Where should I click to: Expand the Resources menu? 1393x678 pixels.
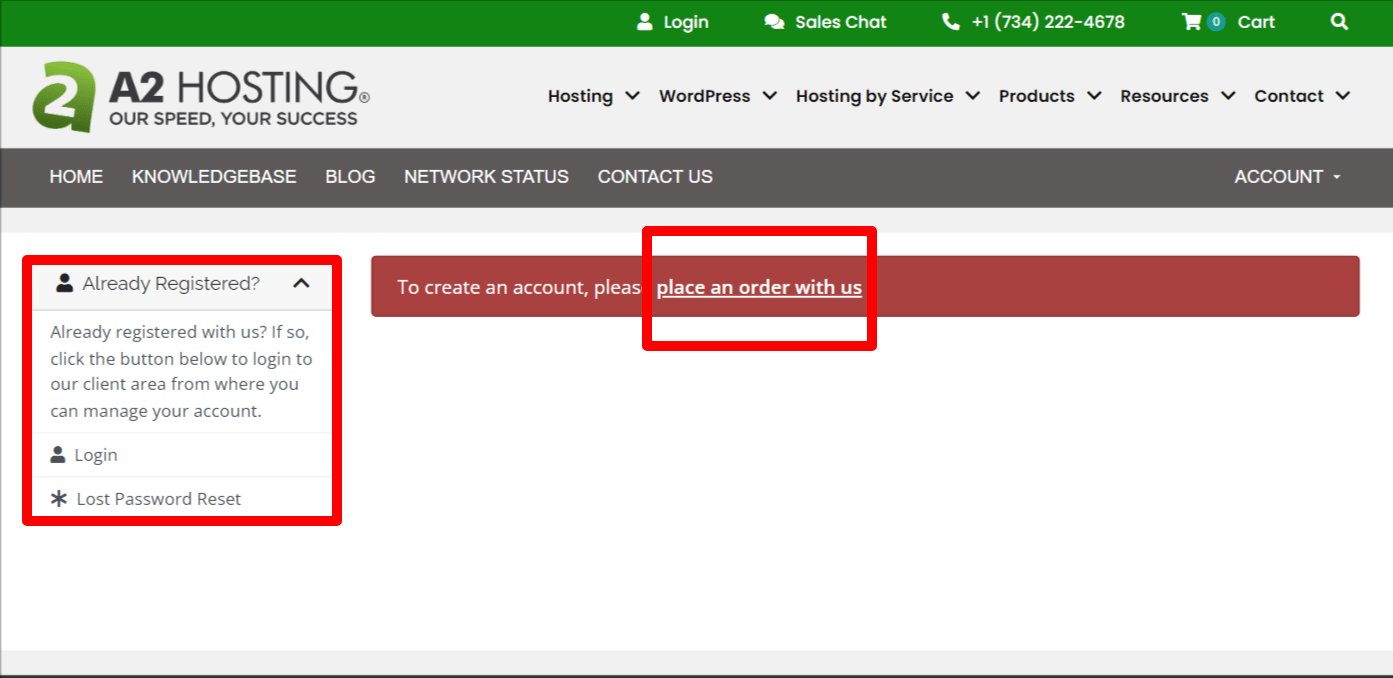point(1176,96)
